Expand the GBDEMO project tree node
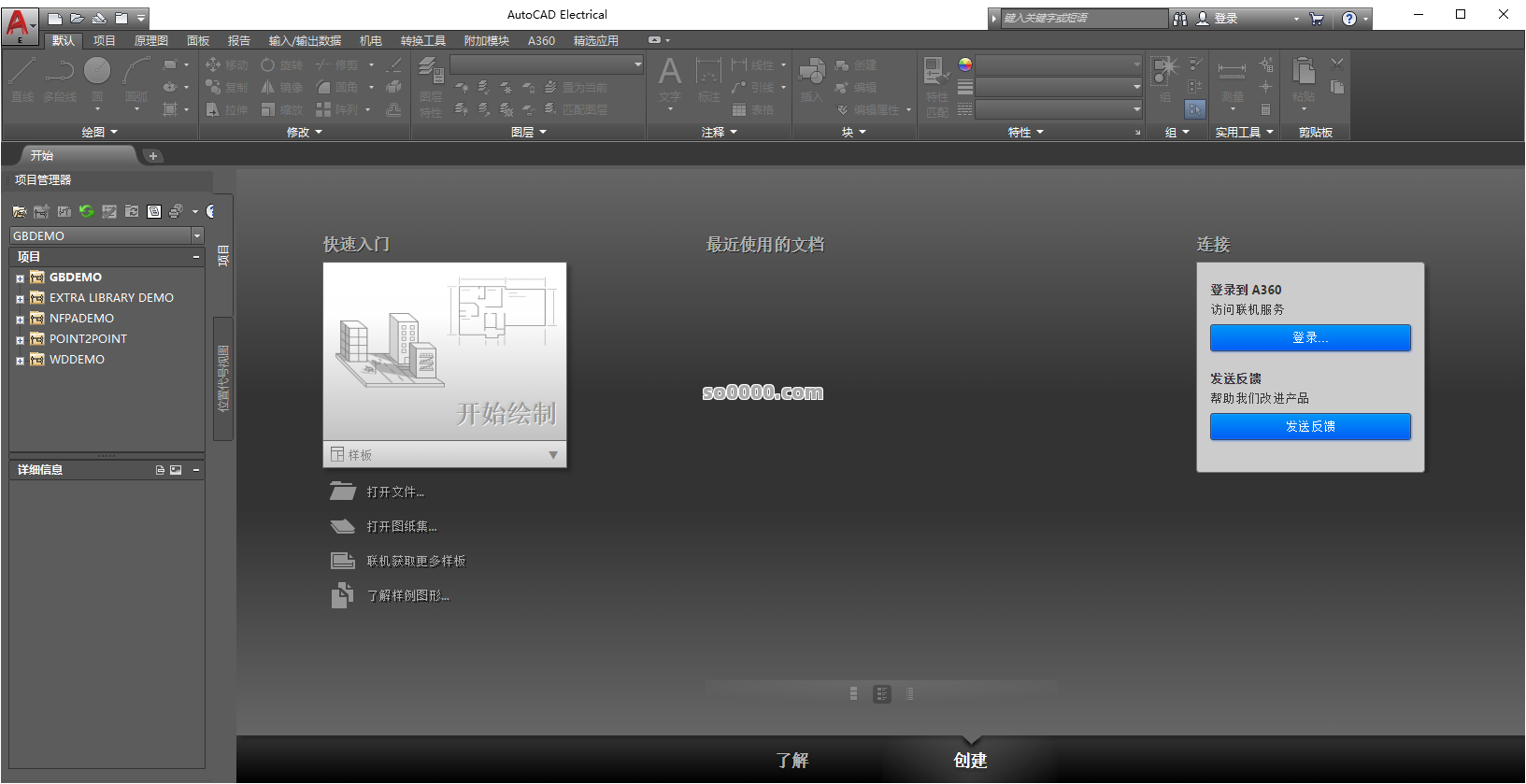The image size is (1526, 784). 20,278
